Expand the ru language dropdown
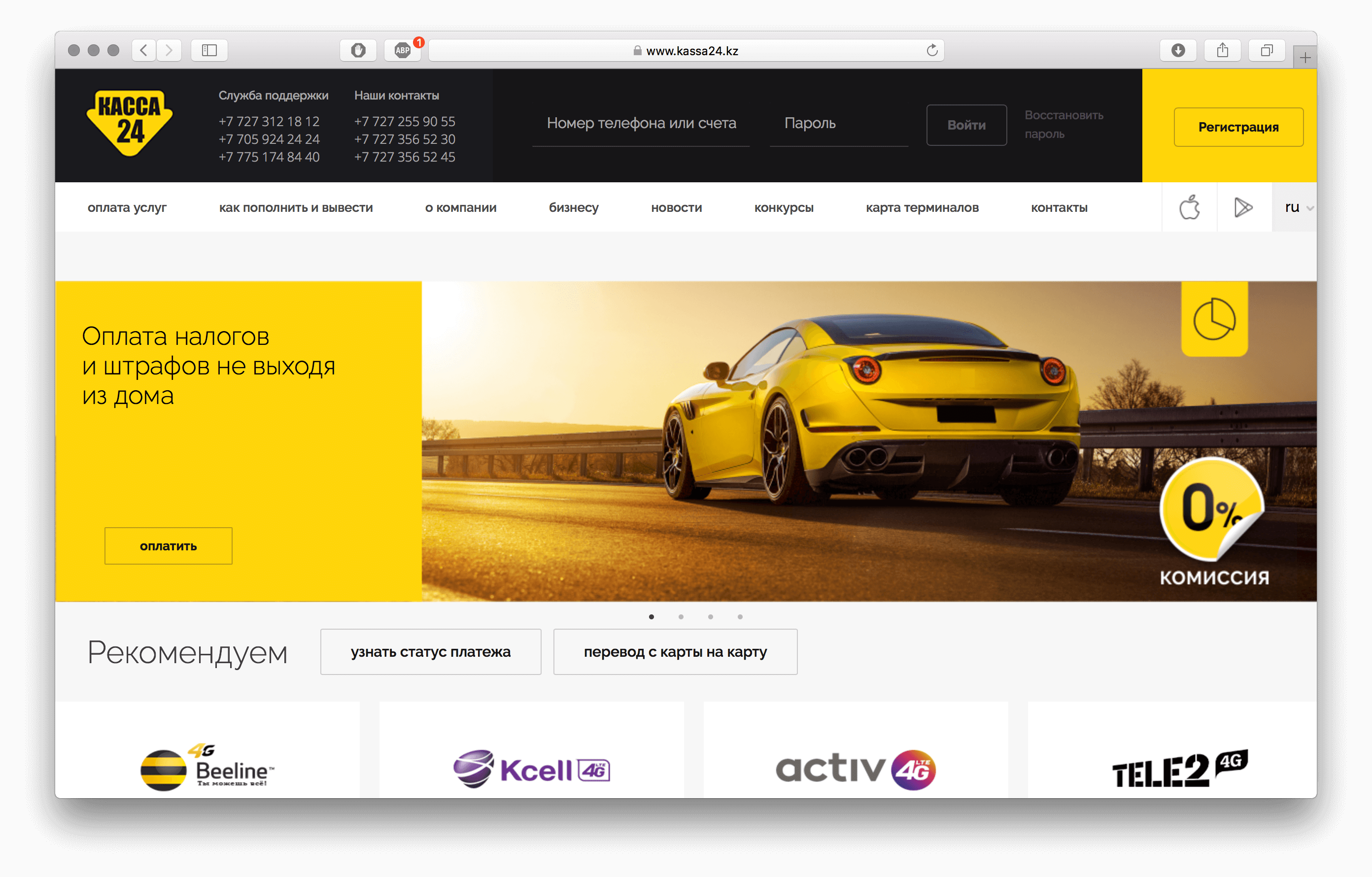Viewport: 1372px width, 877px height. pos(1295,207)
